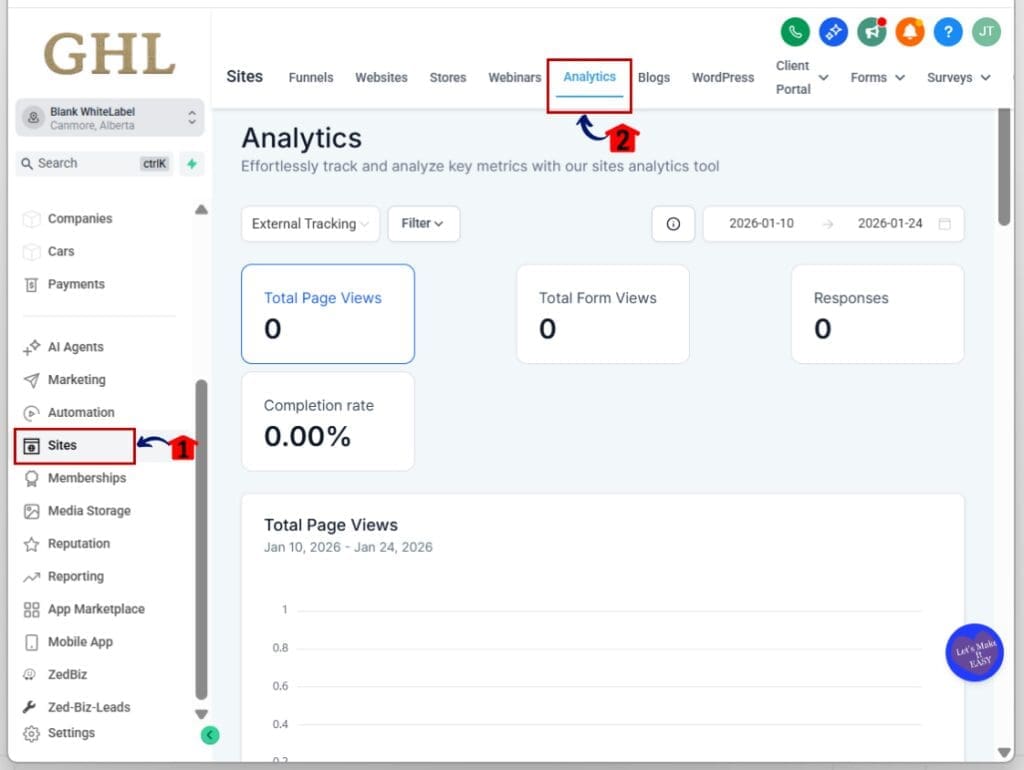This screenshot has height=770, width=1024.
Task: Collapse the left sidebar using green chevron toggle
Action: (209, 734)
